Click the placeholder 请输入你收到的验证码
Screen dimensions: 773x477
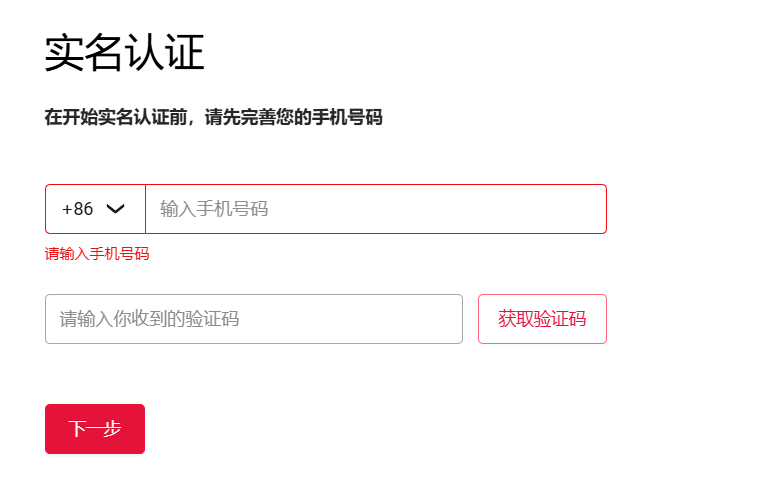(149, 319)
